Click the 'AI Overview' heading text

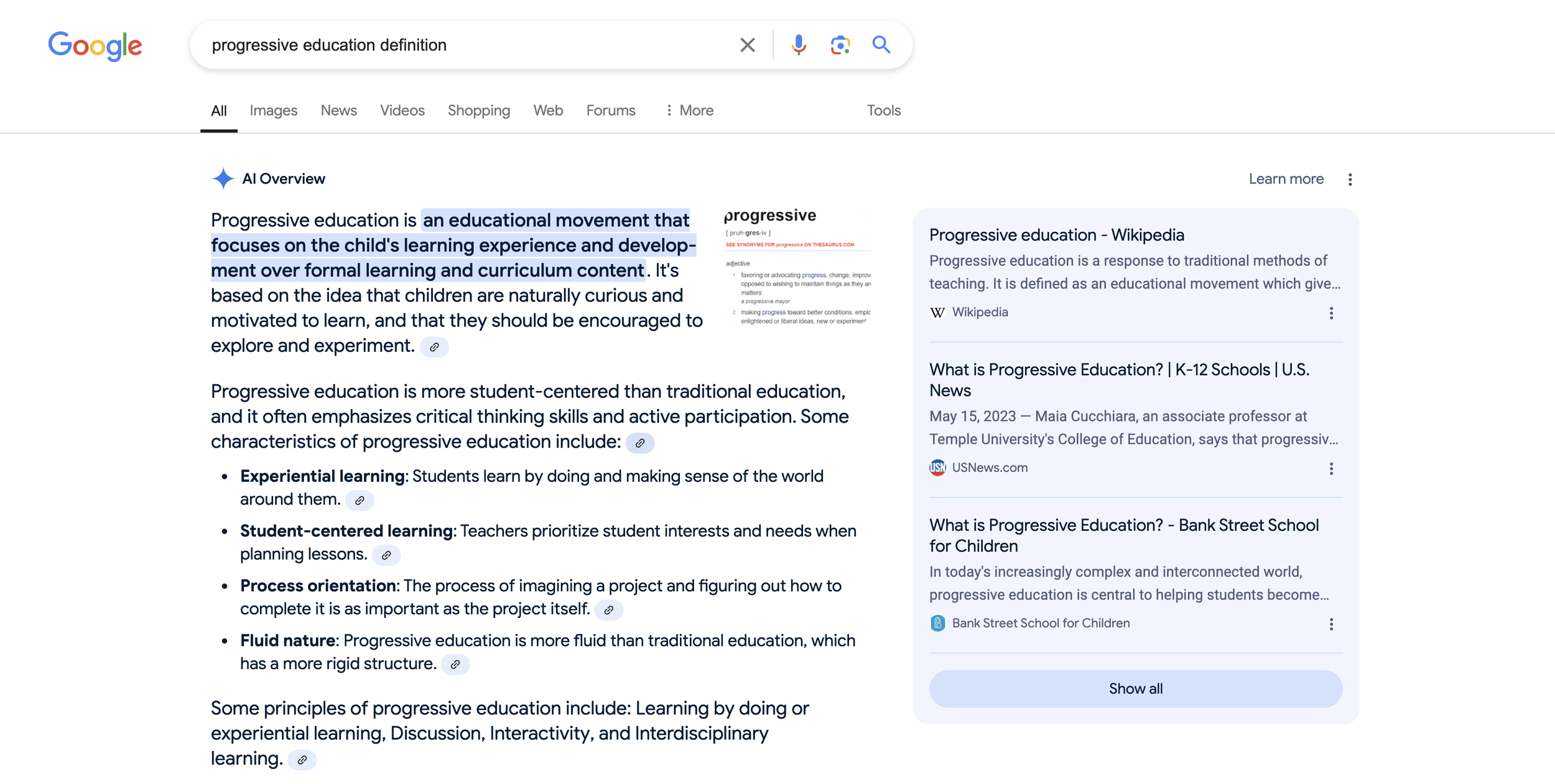[x=284, y=179]
